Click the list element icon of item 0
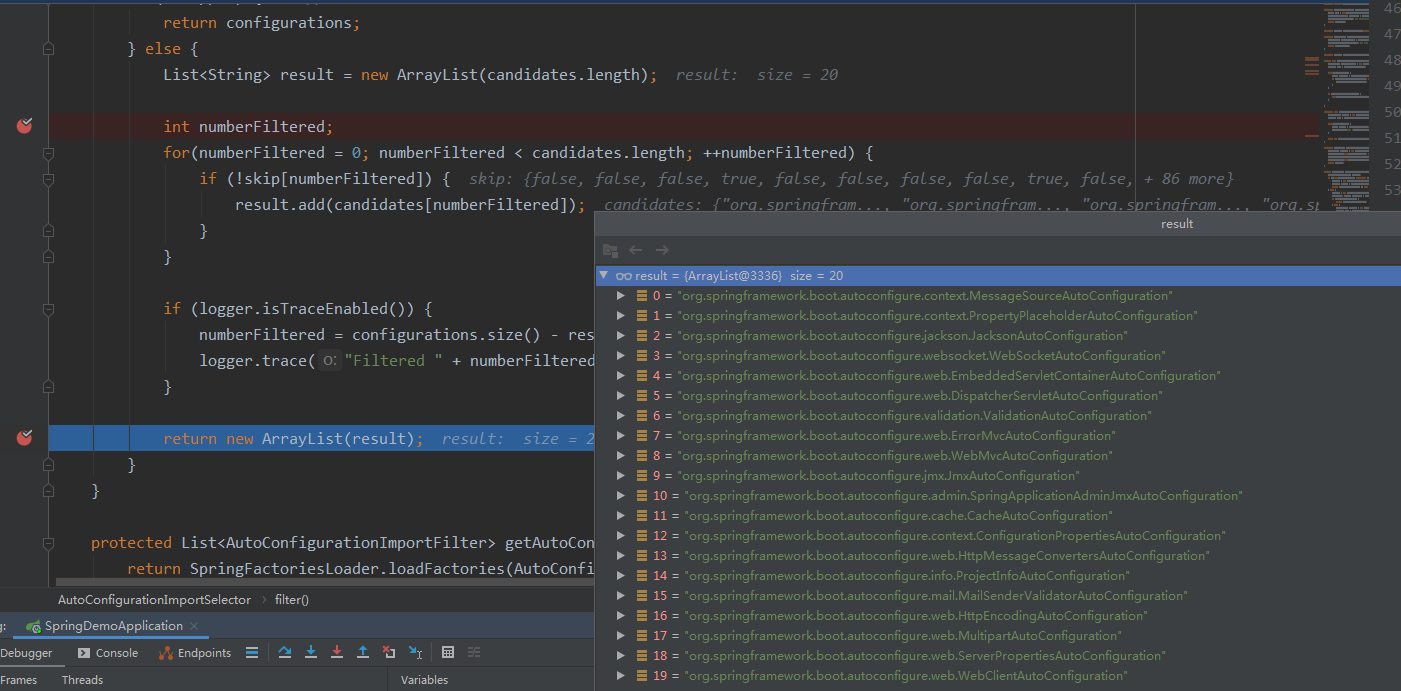Image resolution: width=1401 pixels, height=691 pixels. [x=641, y=296]
